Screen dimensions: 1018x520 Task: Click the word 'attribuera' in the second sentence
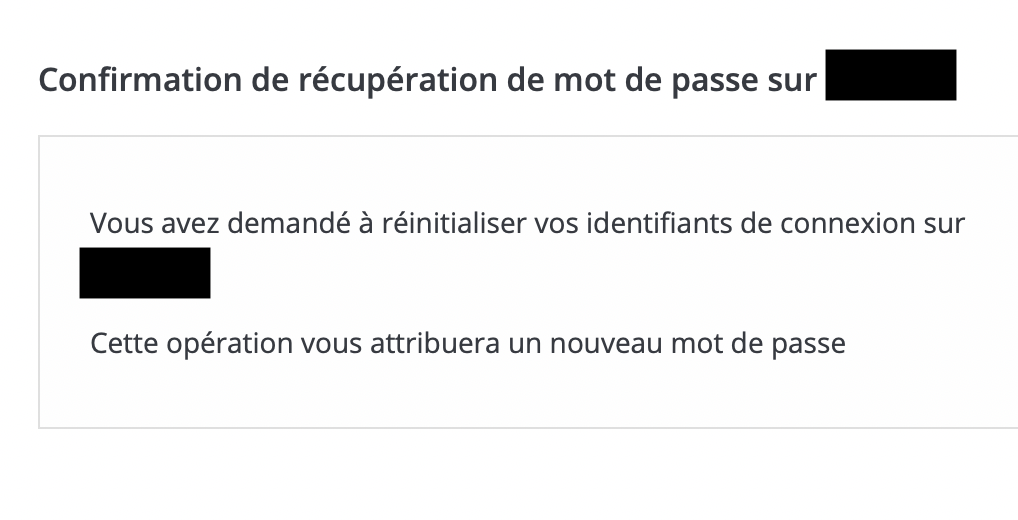[x=435, y=343]
